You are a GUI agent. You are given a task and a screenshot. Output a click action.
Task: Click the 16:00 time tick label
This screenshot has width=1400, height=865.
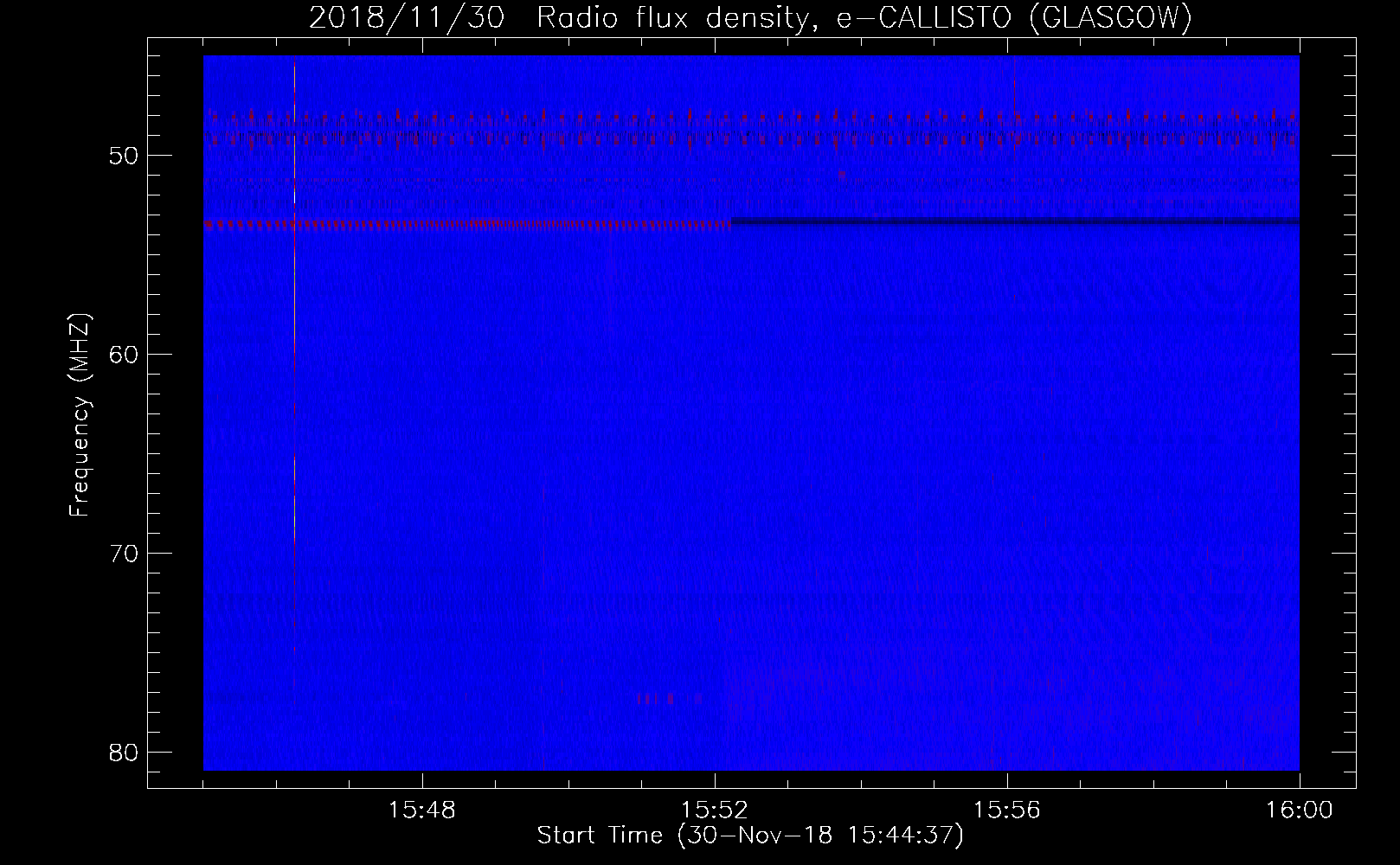(1299, 811)
